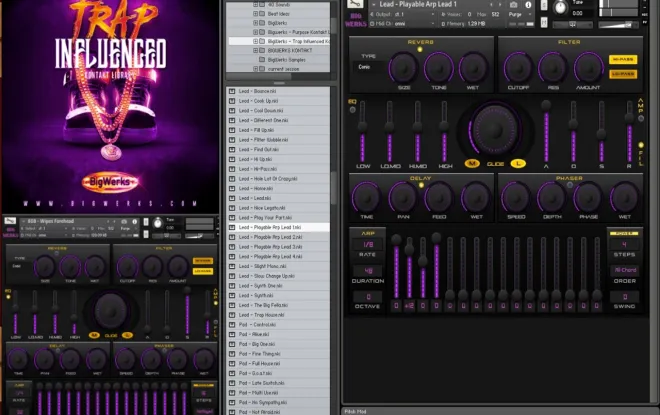Viewport: 660px width, 415px height.
Task: Select Lead - Playable Arp Lead 3.nki
Action: point(278,247)
